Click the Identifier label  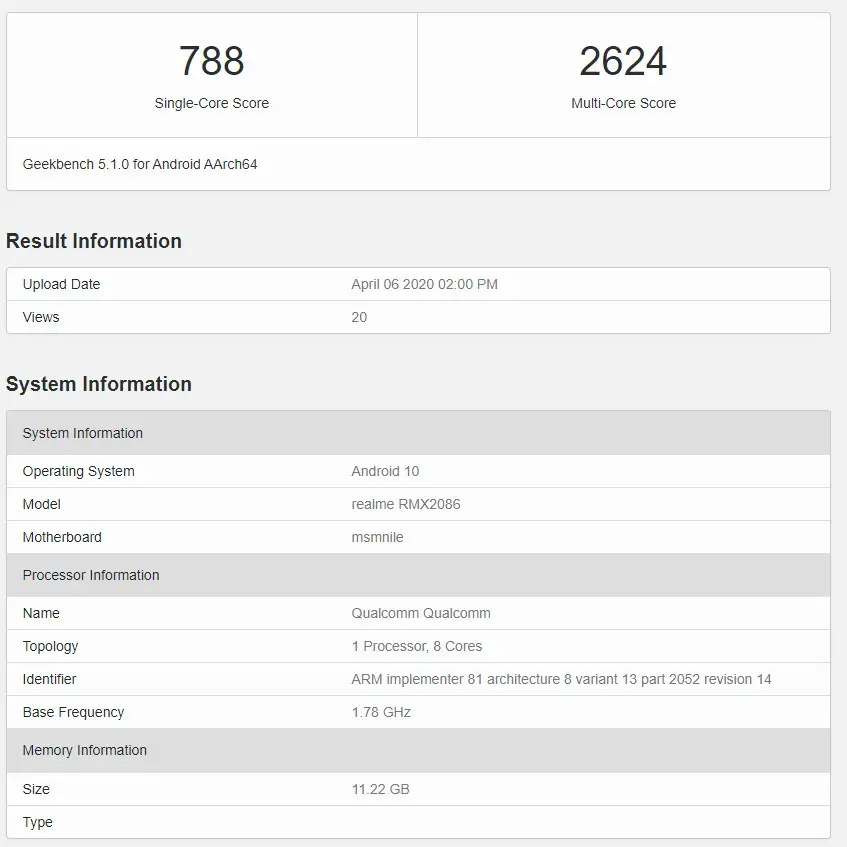point(49,680)
